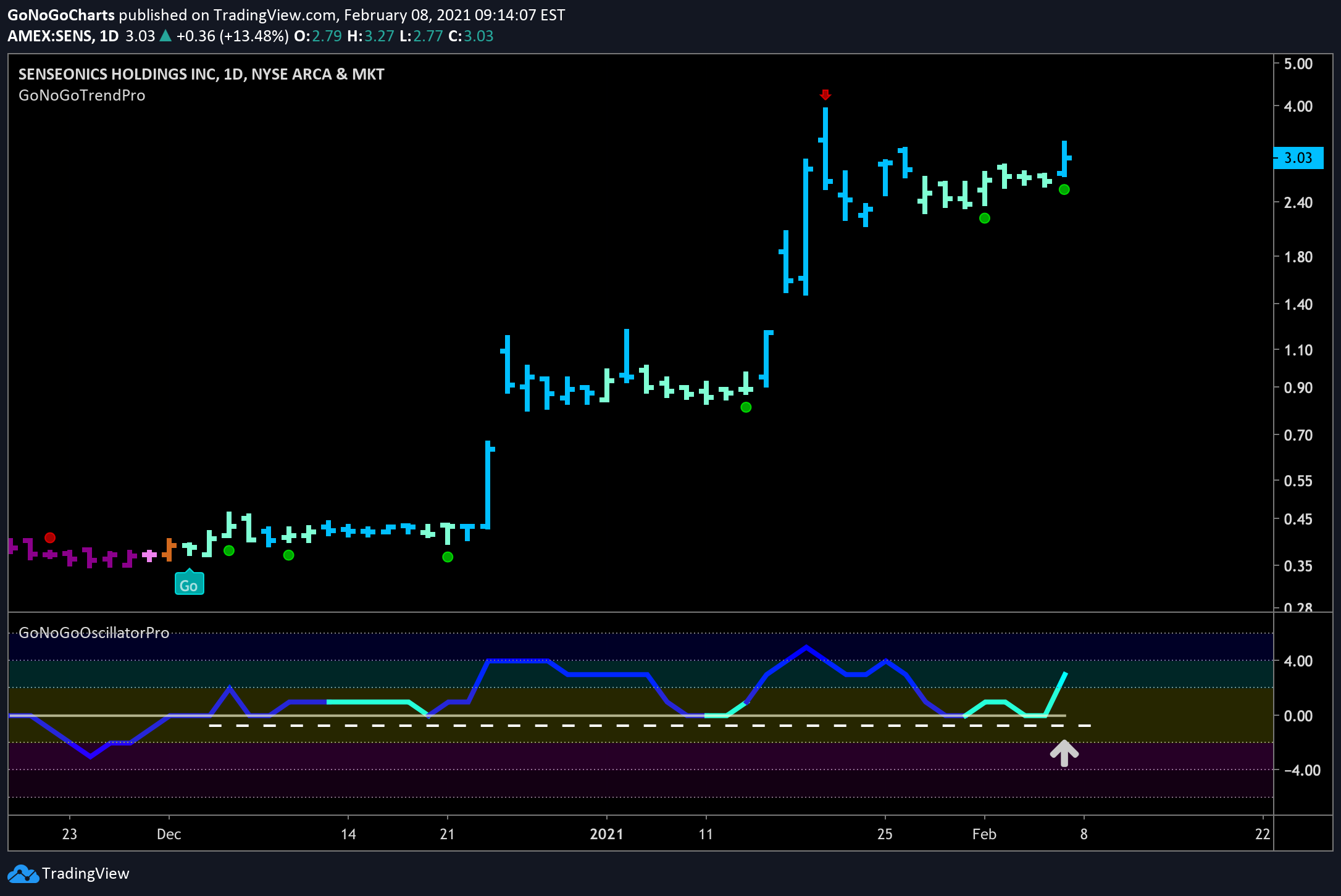Click the red dot marker near November 23
1341x896 pixels.
(50, 537)
